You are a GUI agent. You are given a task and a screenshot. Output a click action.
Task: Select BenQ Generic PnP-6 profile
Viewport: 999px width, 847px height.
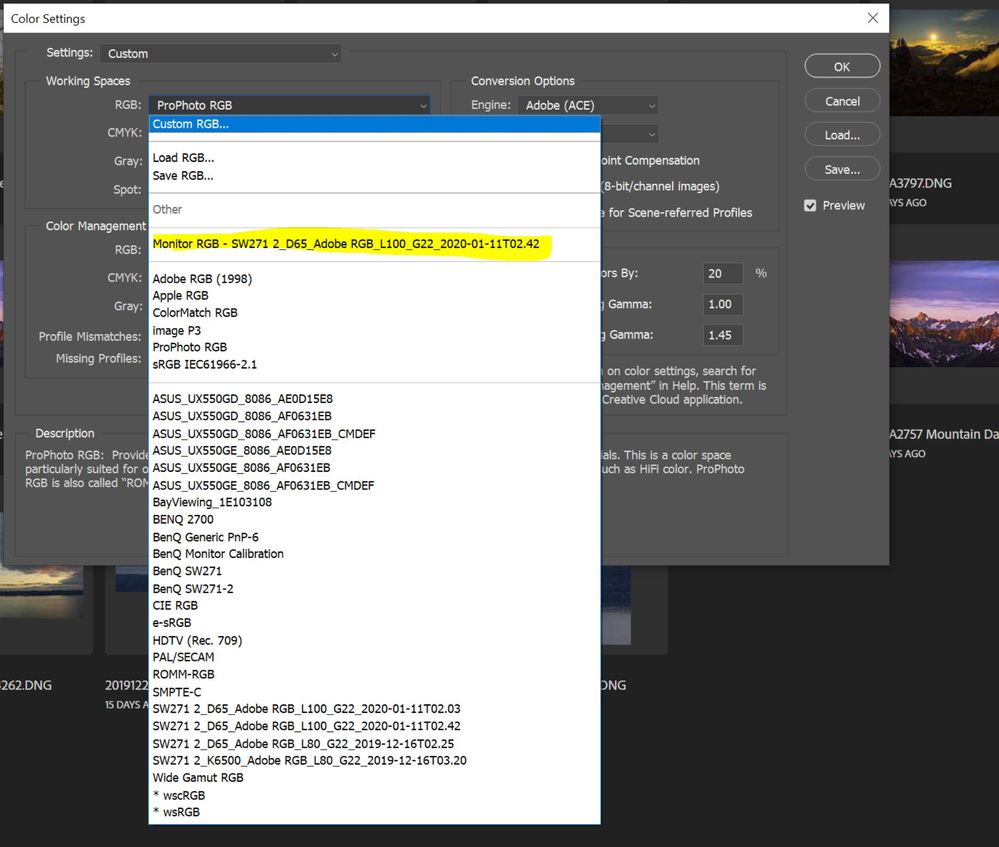[x=375, y=537]
